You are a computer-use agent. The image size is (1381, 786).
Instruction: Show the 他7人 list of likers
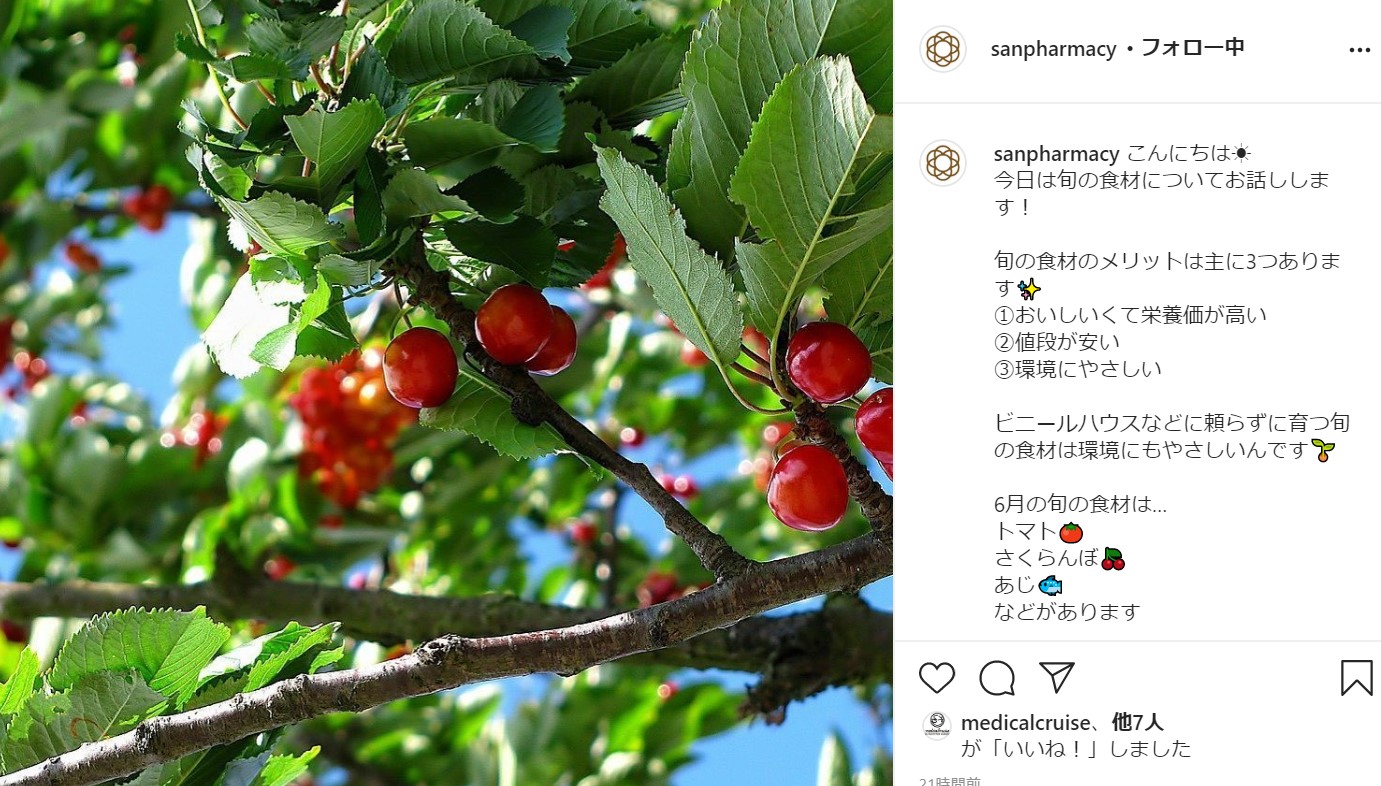click(x=1138, y=723)
